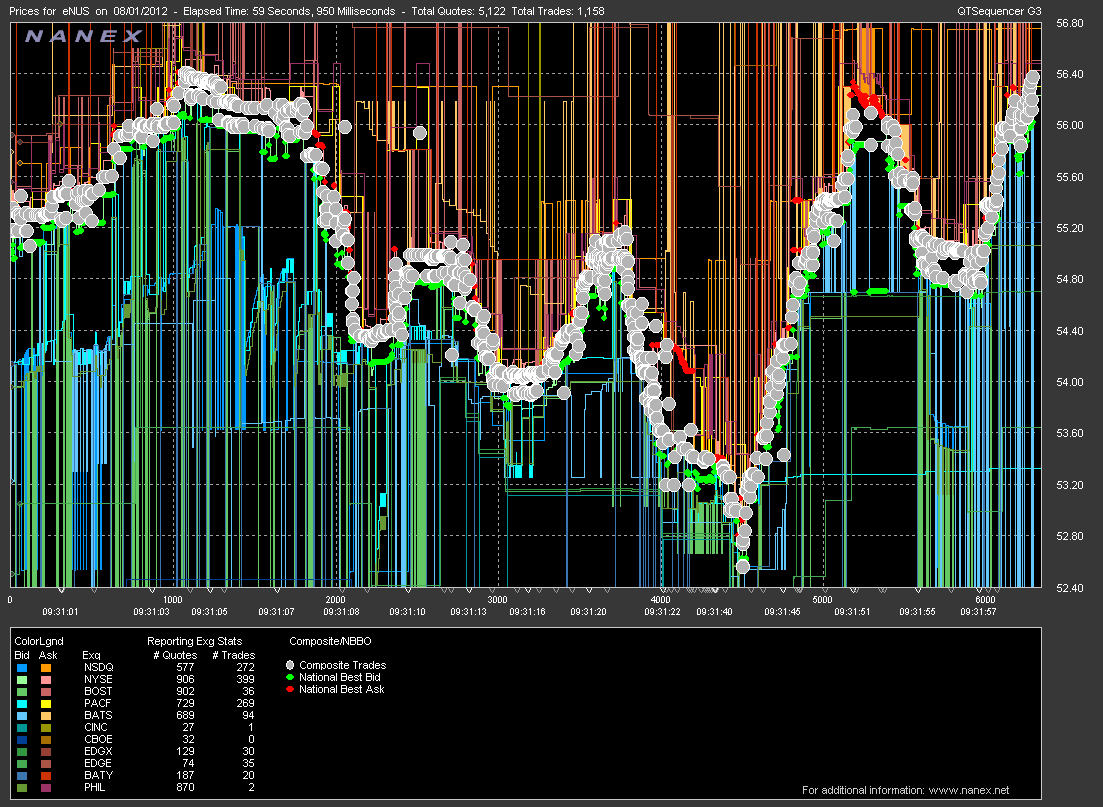Select the 54.00 price axis label
Image resolution: width=1103 pixels, height=807 pixels.
[x=1070, y=382]
